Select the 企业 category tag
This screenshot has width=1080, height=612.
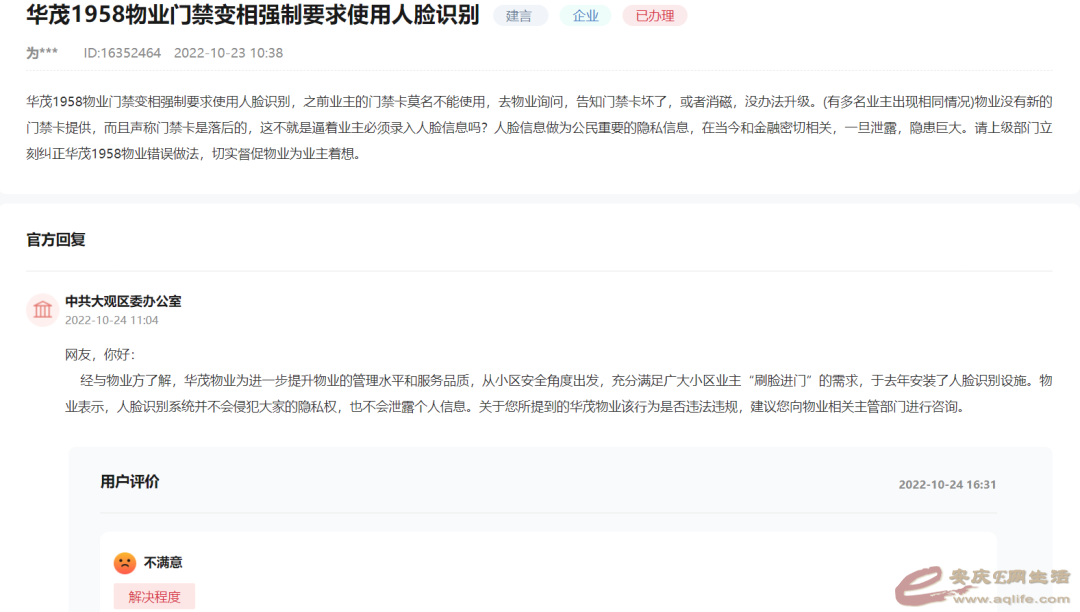[x=585, y=16]
